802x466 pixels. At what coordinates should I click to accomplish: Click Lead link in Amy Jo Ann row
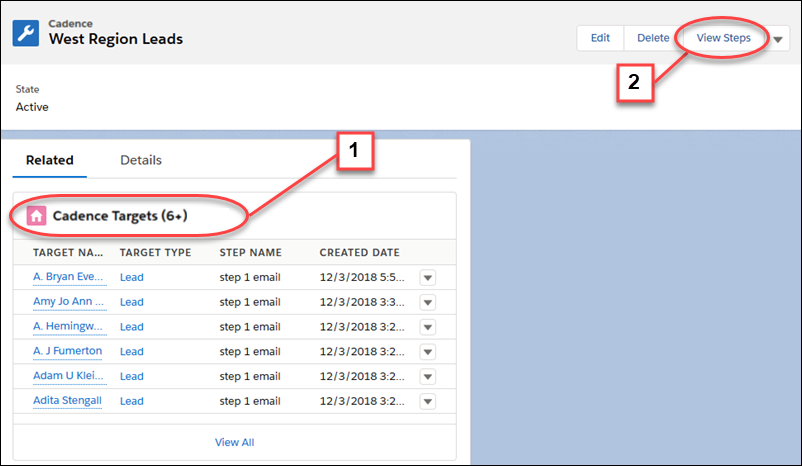131,302
